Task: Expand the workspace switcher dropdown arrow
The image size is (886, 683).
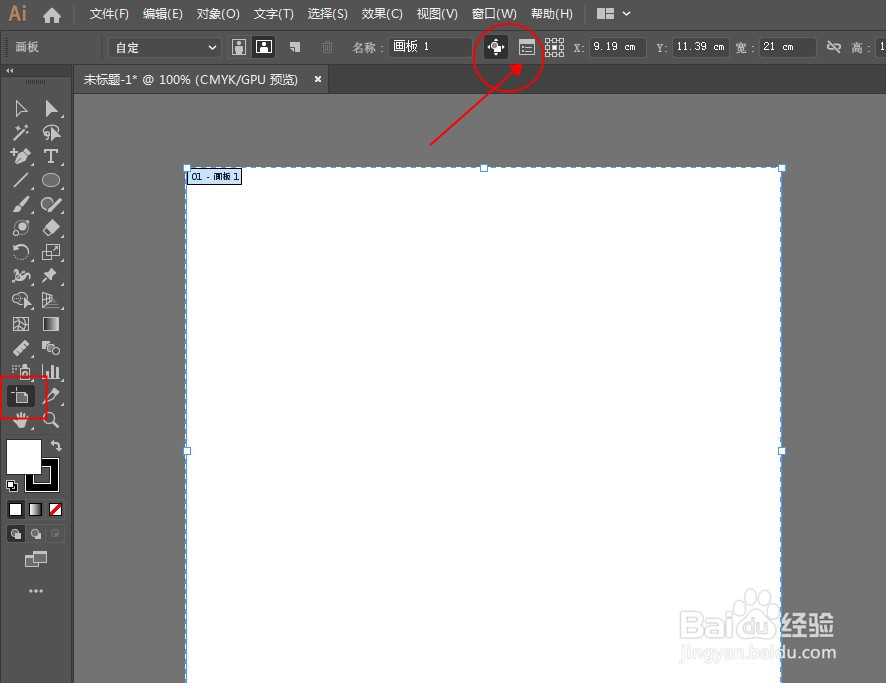Action: point(626,14)
